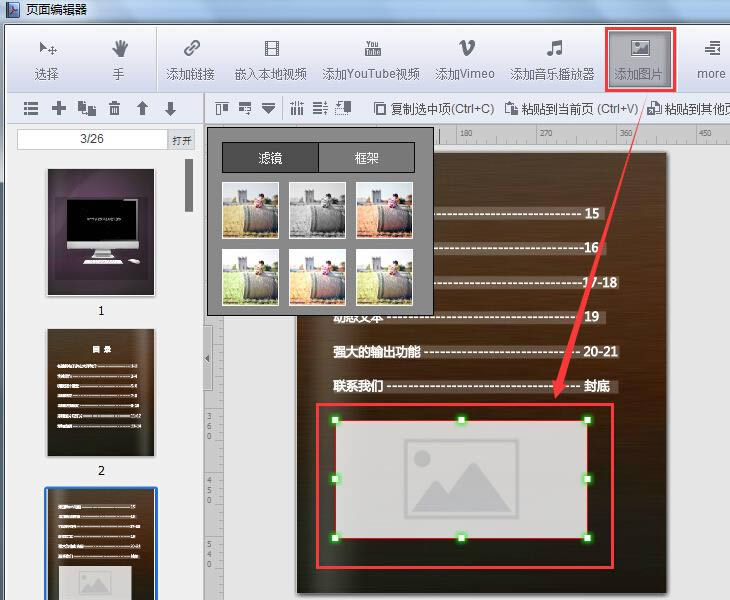Screen dimensions: 730x600
Task: Click the first align toolbar icon
Action: coord(222,108)
